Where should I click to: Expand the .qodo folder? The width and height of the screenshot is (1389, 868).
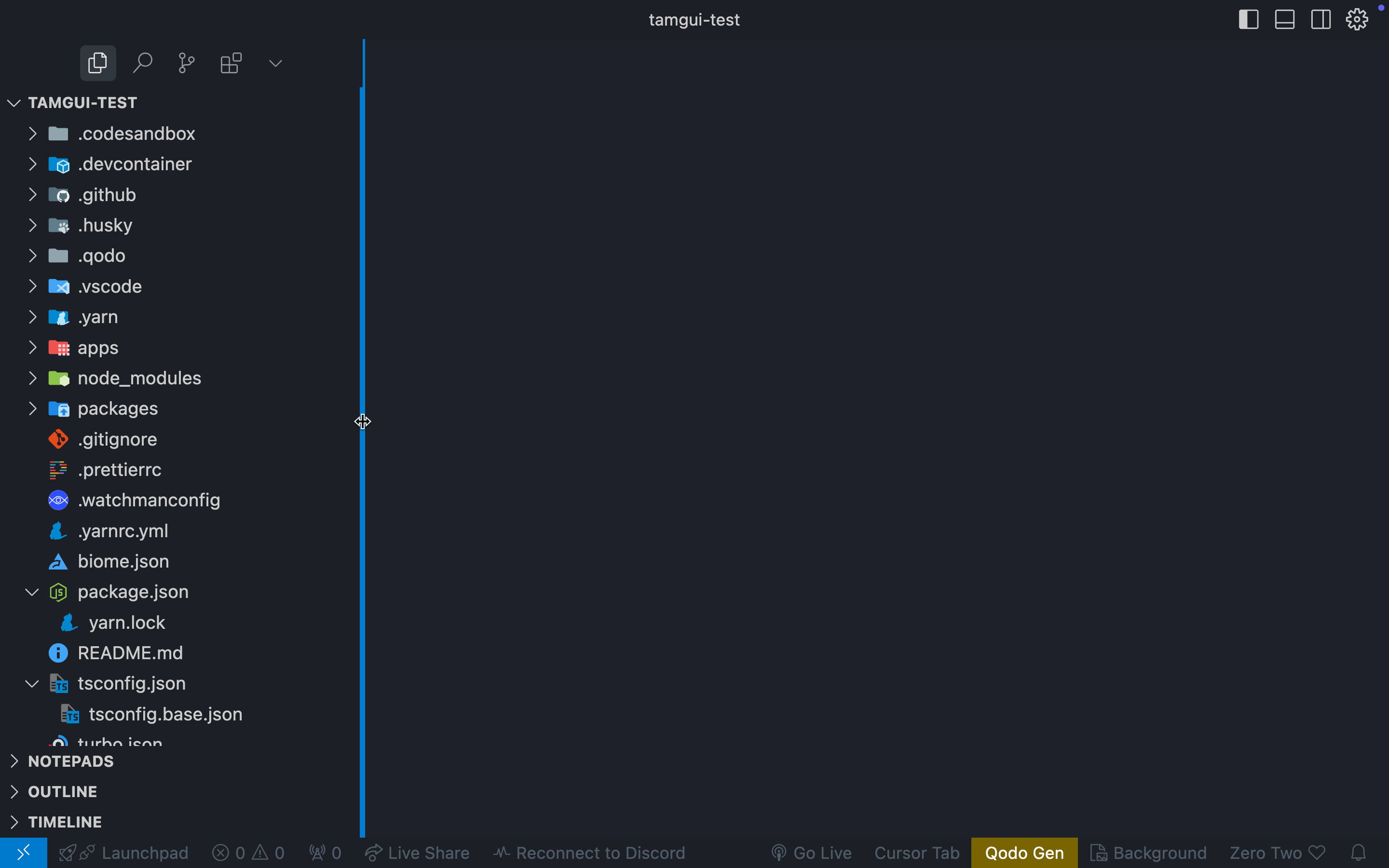[33, 256]
